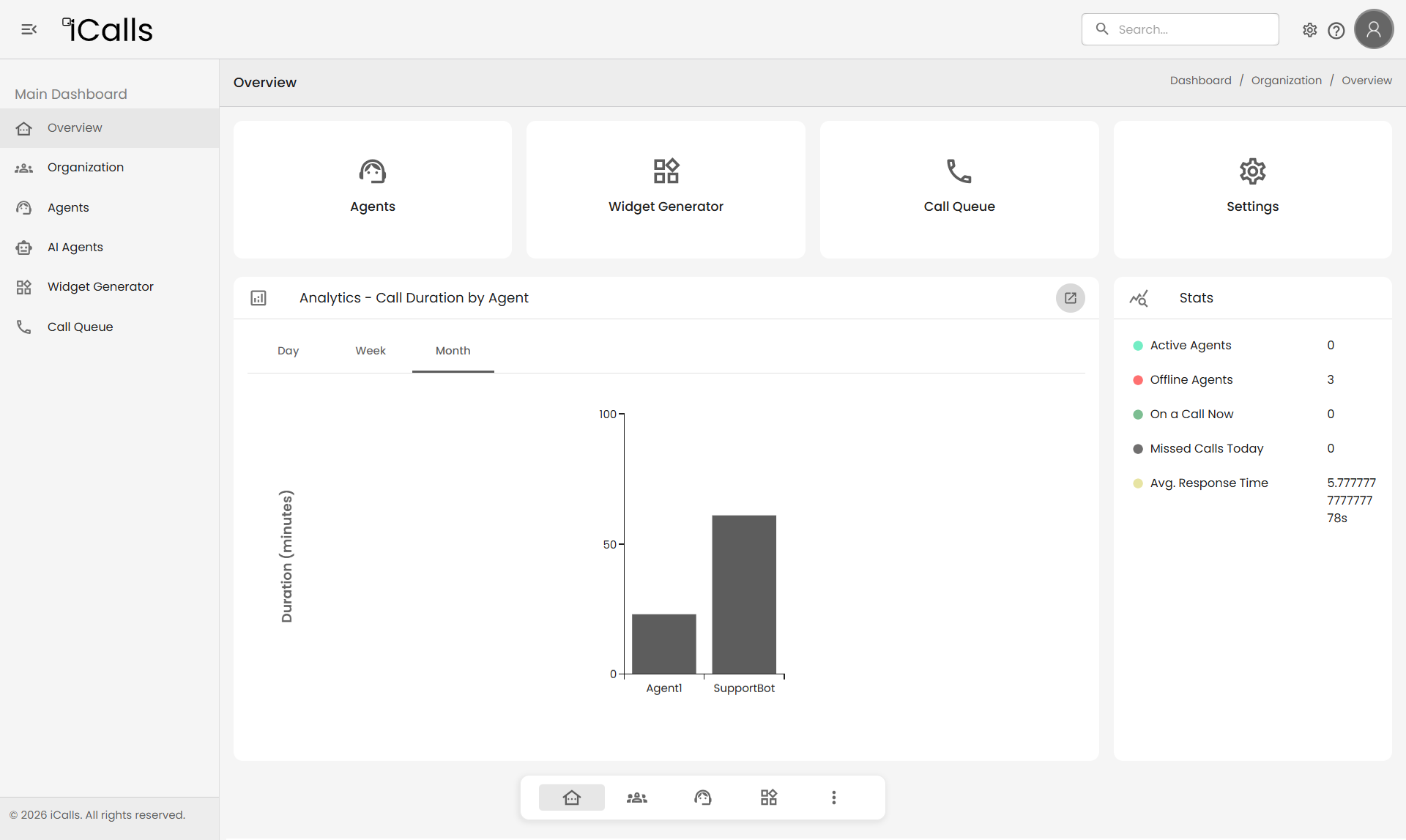Click the help question mark icon
Viewport: 1406px width, 840px height.
tap(1336, 30)
